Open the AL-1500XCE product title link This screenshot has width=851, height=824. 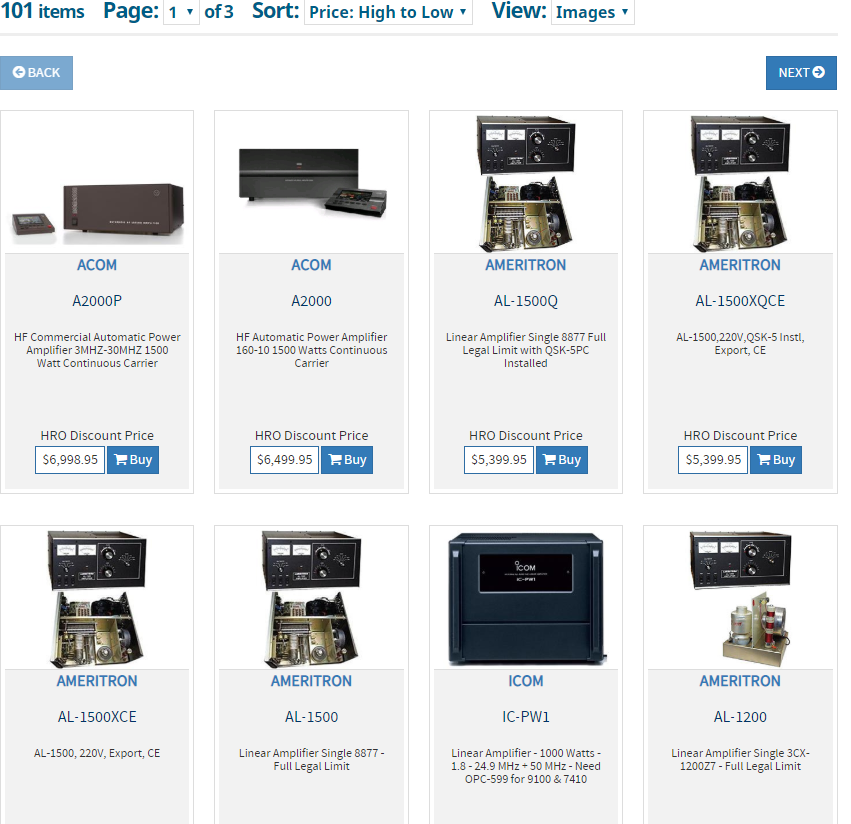click(x=97, y=717)
